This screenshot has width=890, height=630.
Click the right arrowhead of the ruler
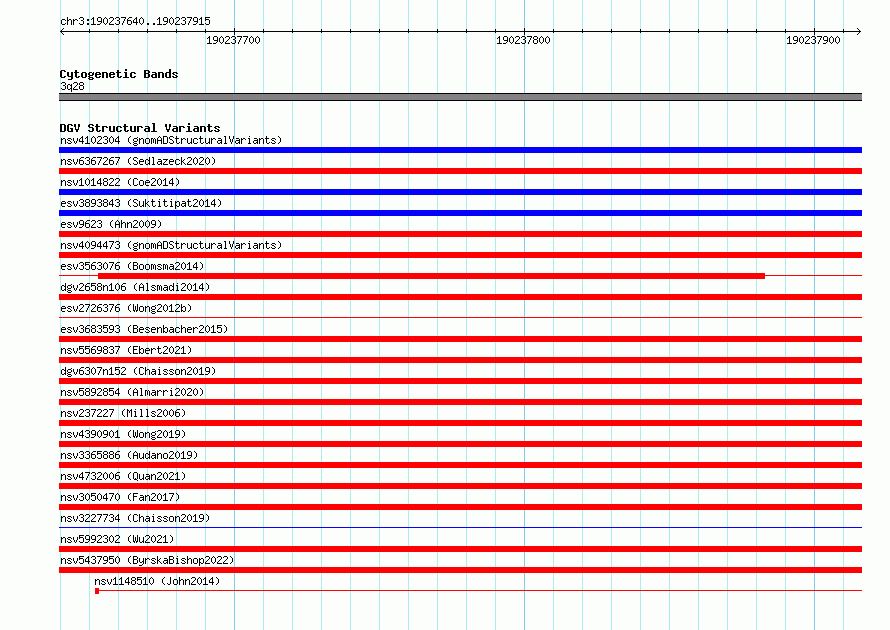pos(859,31)
